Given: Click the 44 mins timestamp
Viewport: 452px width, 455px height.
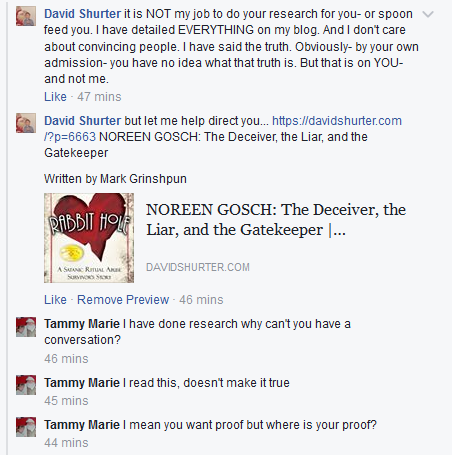Looking at the screenshot, I should pyautogui.click(x=66, y=443).
